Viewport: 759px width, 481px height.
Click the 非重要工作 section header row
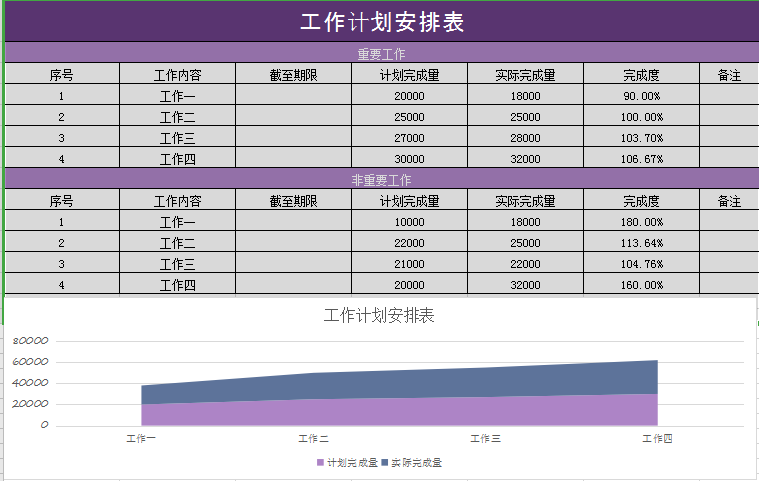(x=381, y=180)
